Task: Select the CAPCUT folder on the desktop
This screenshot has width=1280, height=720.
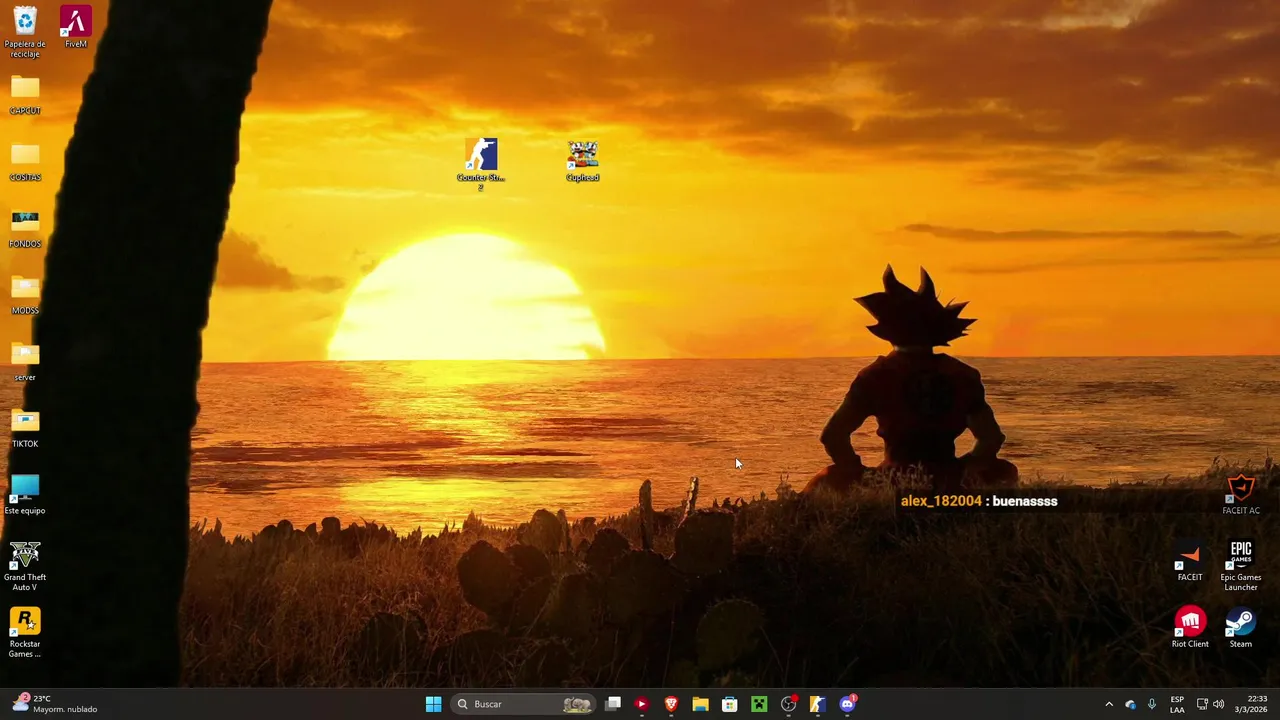Action: click(25, 94)
